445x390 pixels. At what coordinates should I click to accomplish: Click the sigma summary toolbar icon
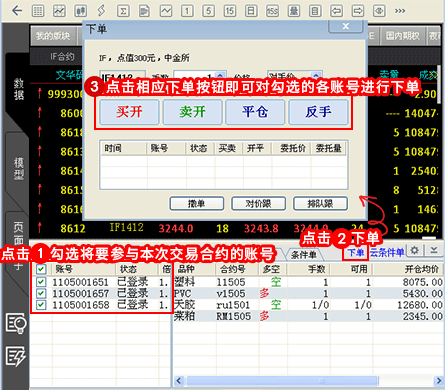(123, 11)
